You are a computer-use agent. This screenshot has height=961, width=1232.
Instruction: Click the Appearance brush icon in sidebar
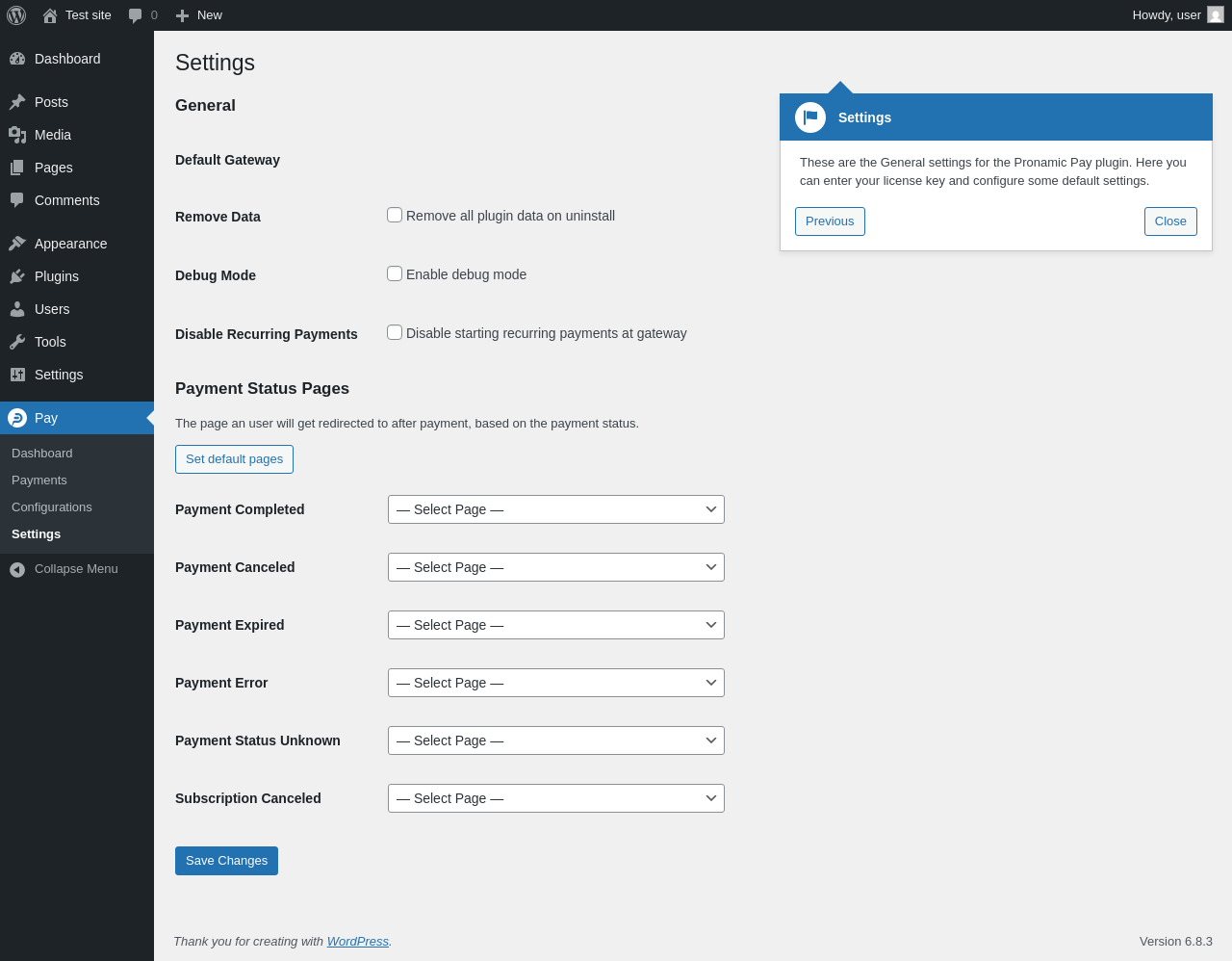[17, 244]
